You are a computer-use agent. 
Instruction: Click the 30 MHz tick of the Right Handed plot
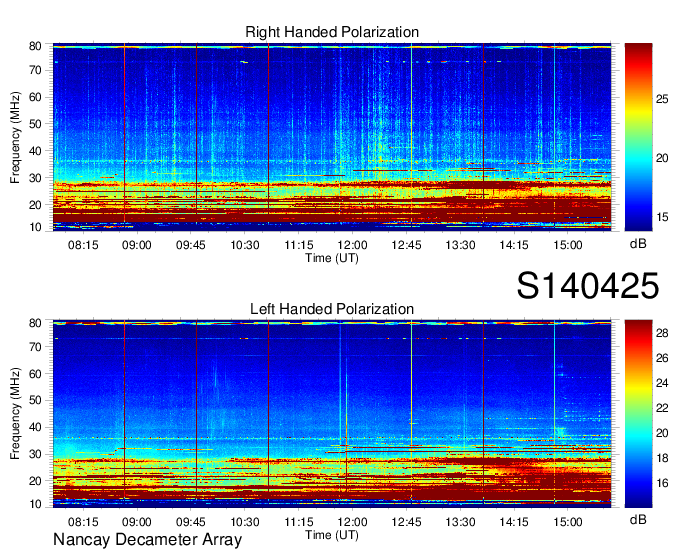pos(35,178)
